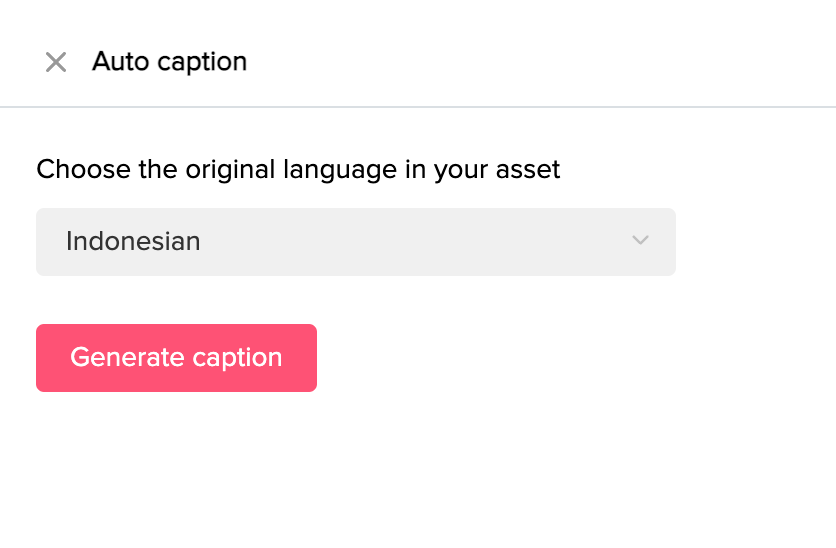Open the Indonesian language dropdown
This screenshot has height=548, width=836.
coord(355,241)
